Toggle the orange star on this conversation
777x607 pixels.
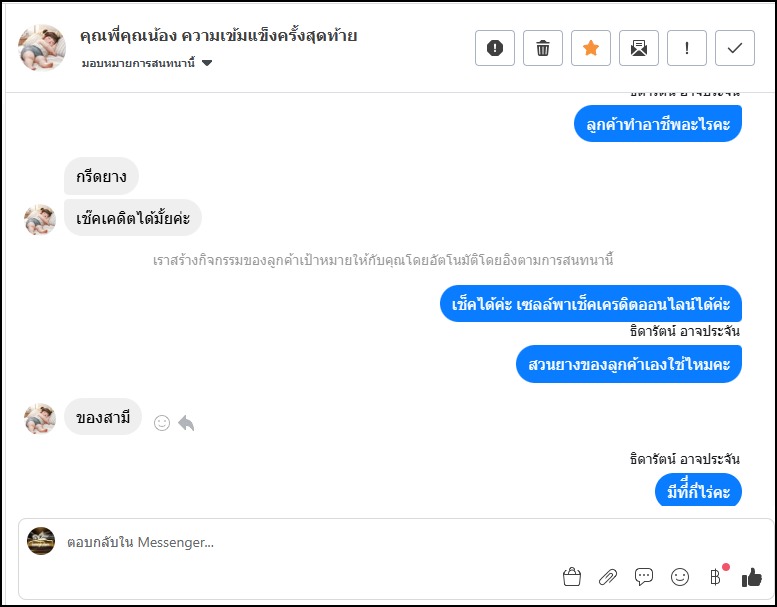(x=591, y=48)
